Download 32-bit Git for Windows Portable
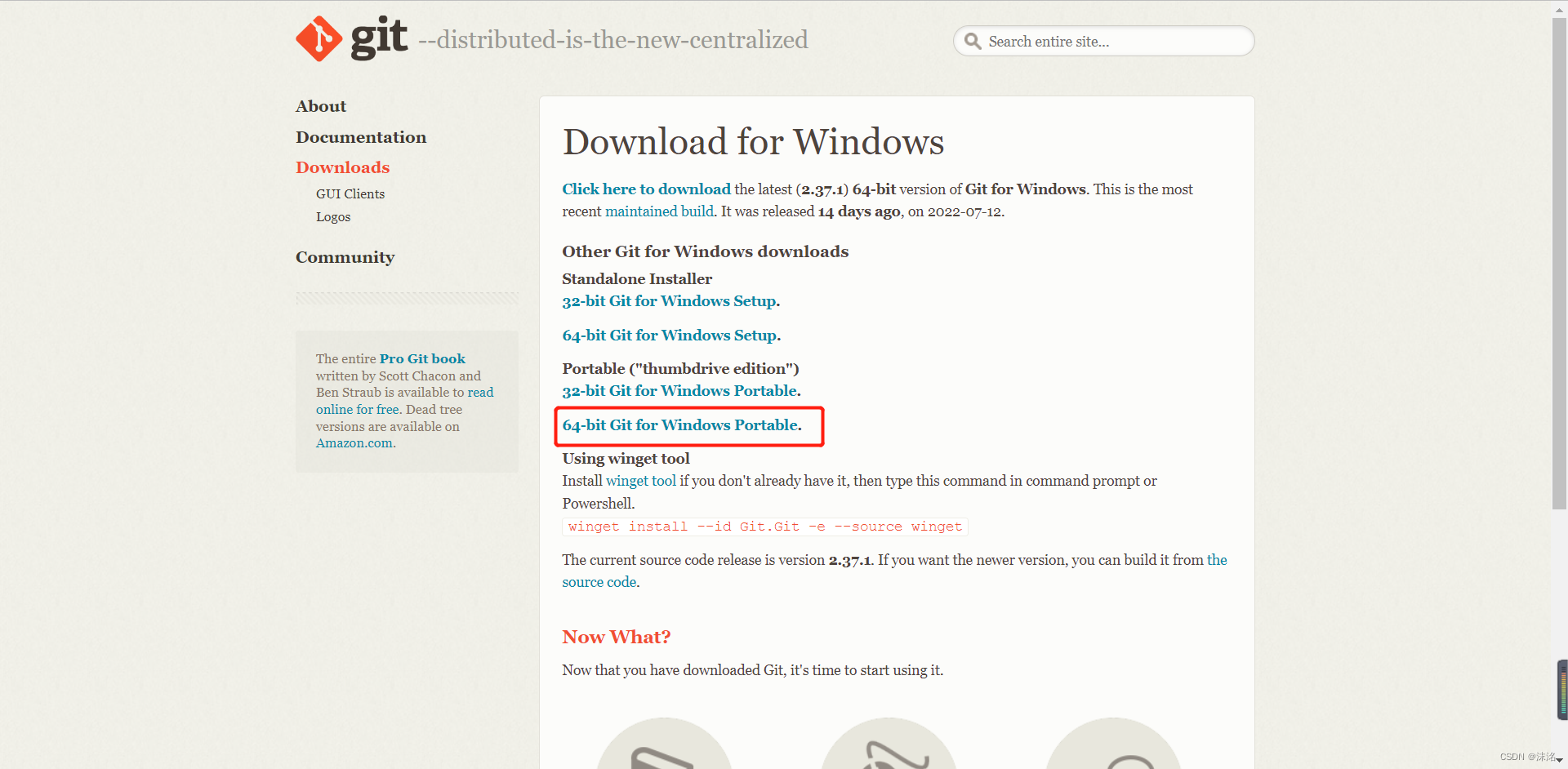 [681, 391]
